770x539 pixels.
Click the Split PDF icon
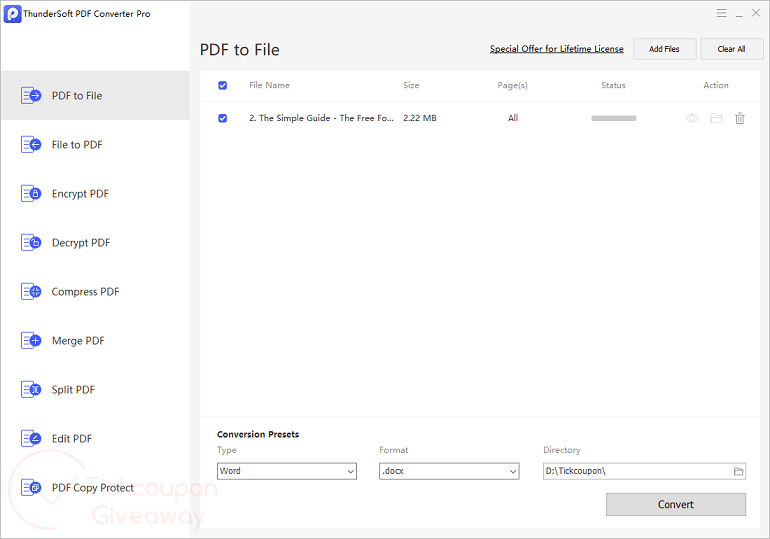[31, 389]
